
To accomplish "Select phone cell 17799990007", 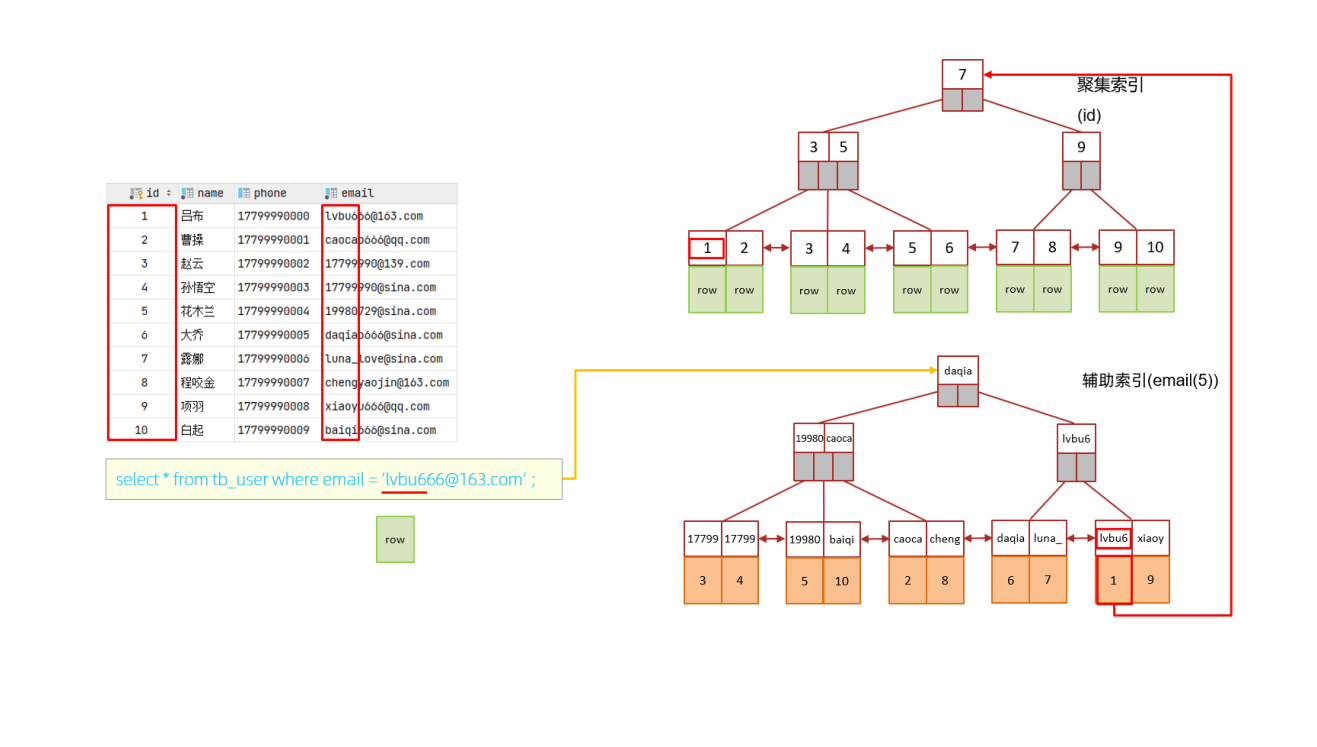I will pos(273,383).
